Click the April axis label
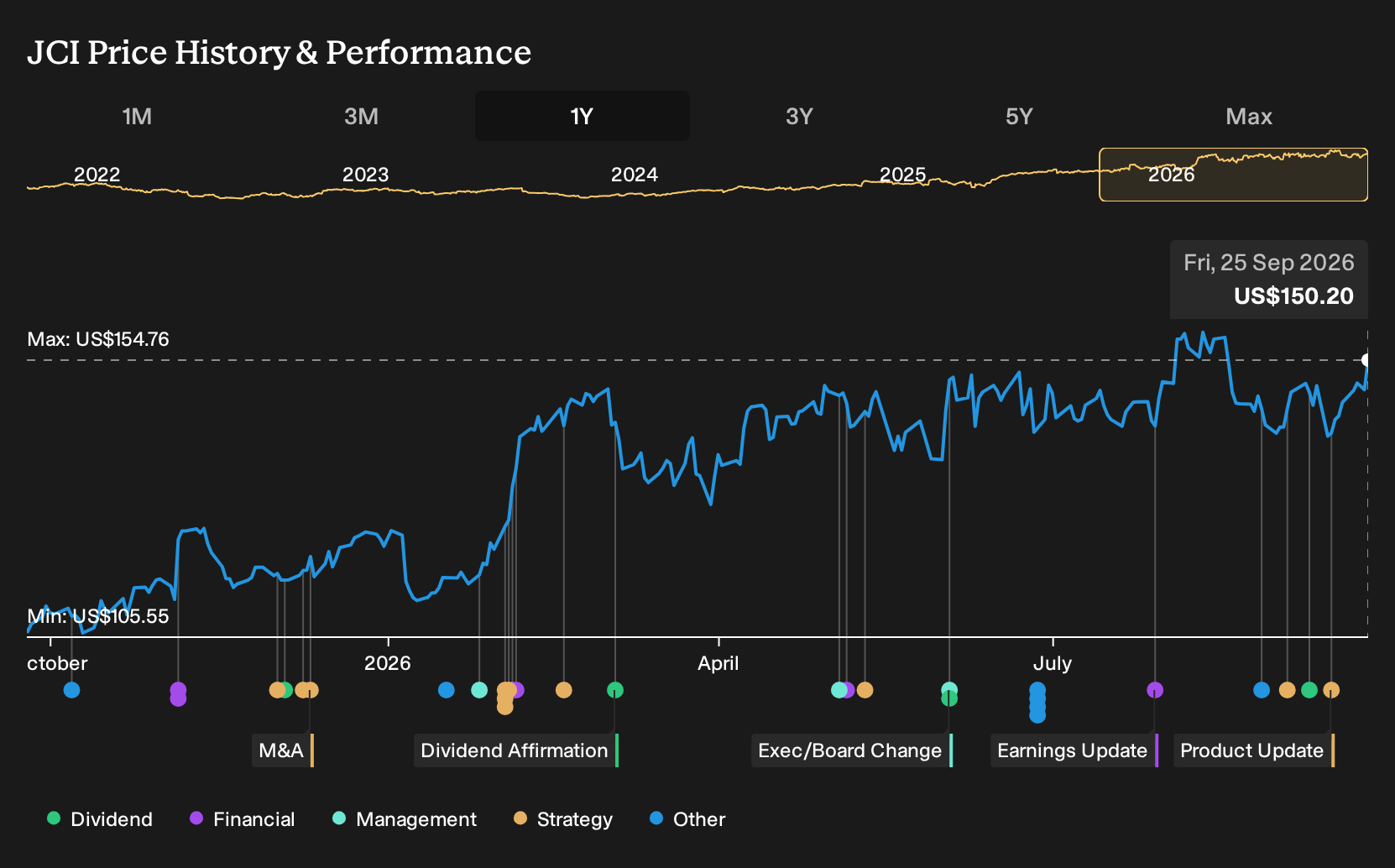This screenshot has height=868, width=1395. tap(718, 663)
